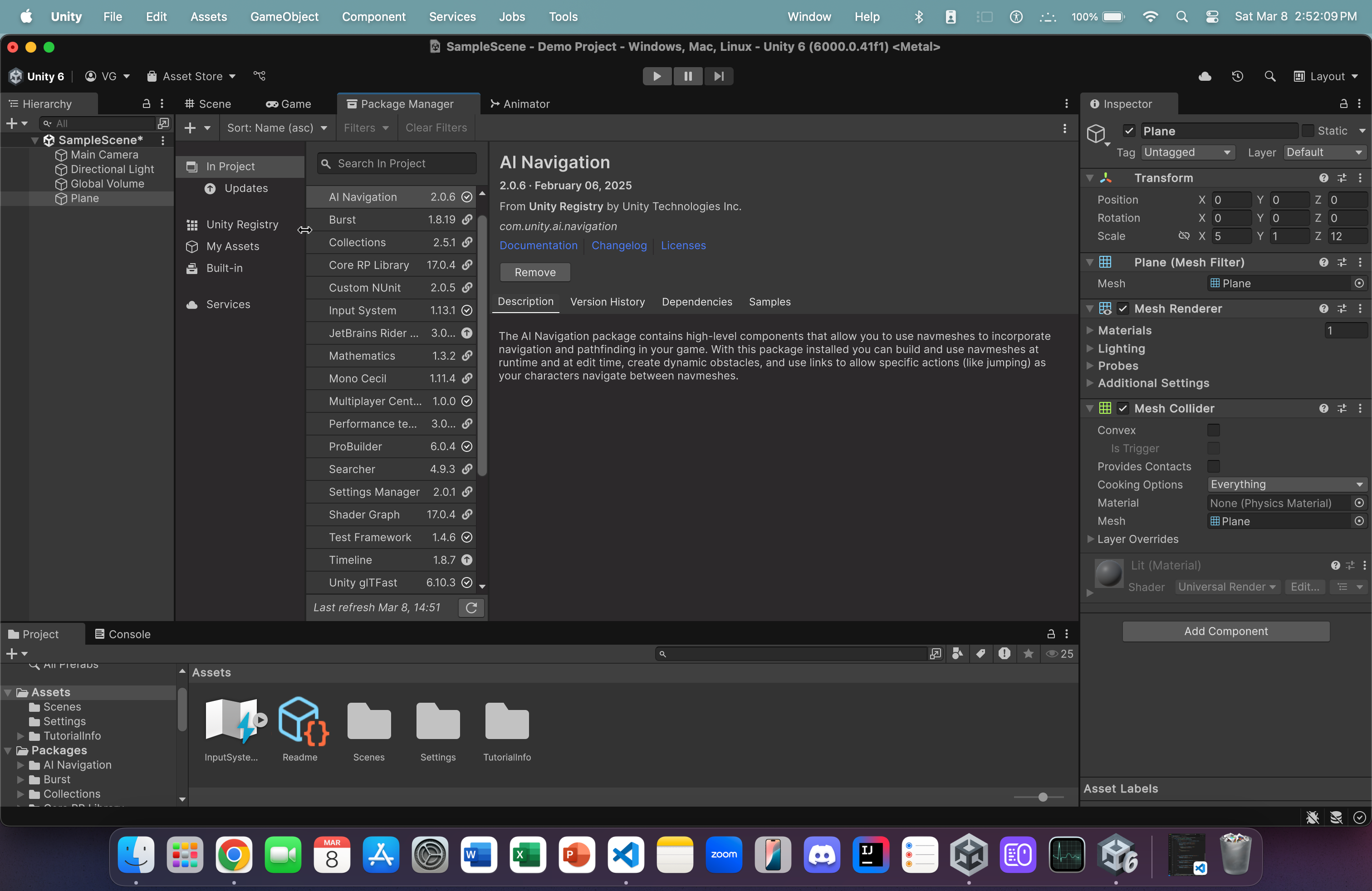
Task: Open Visual Studio Code in dock
Action: (626, 854)
